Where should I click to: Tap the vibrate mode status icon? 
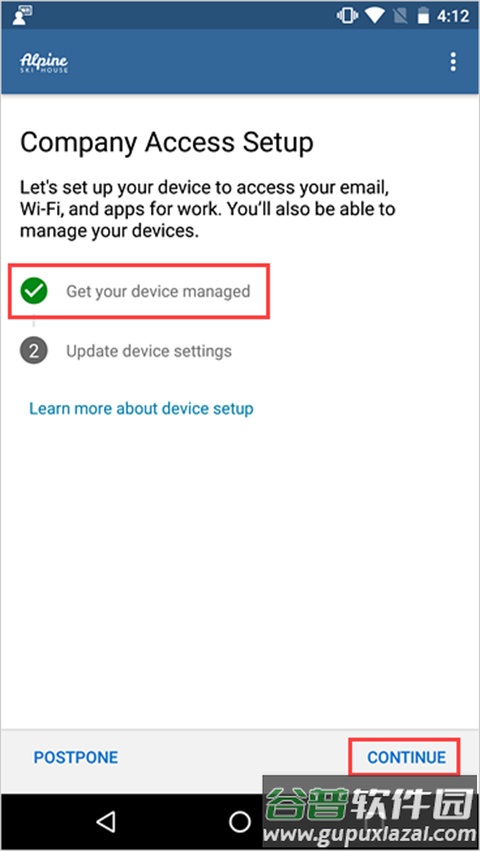[346, 15]
